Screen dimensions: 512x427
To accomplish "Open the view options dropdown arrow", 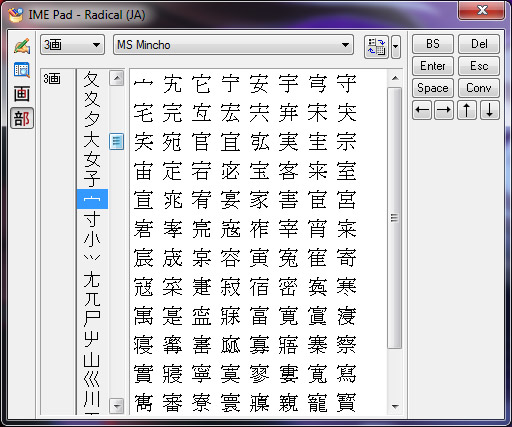I will [396, 46].
